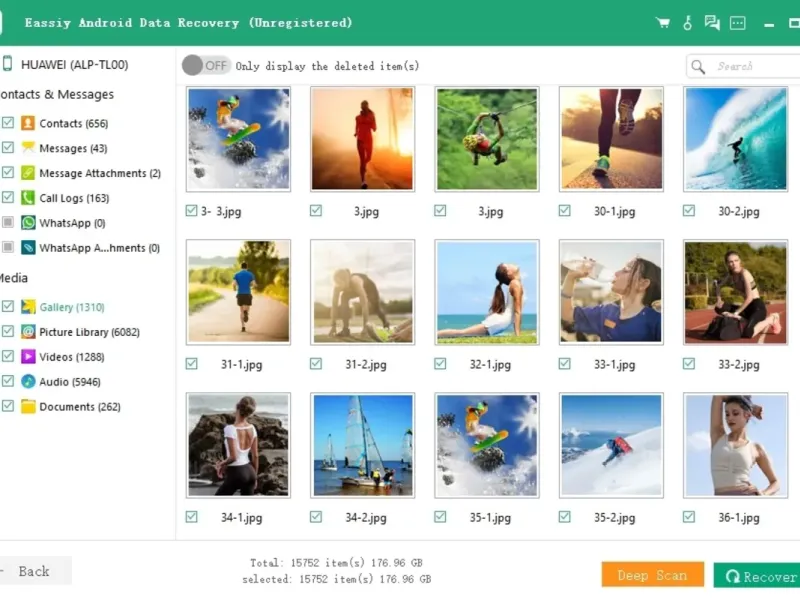800x600 pixels.
Task: Select the WhatsApp A...hments (0) category
Action: (x=99, y=248)
